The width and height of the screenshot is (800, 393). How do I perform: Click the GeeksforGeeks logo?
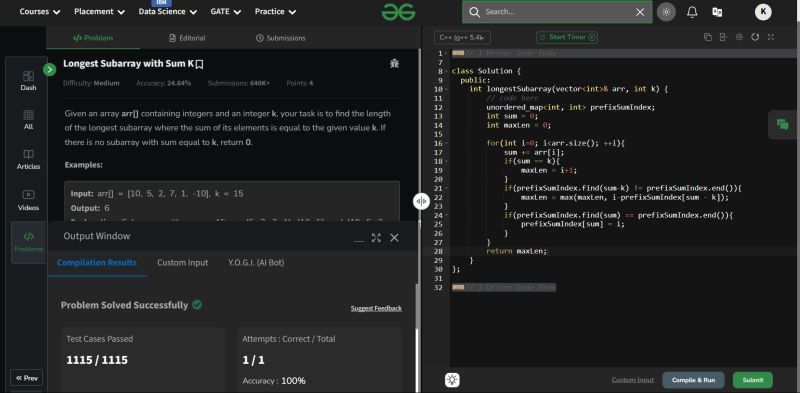point(398,11)
